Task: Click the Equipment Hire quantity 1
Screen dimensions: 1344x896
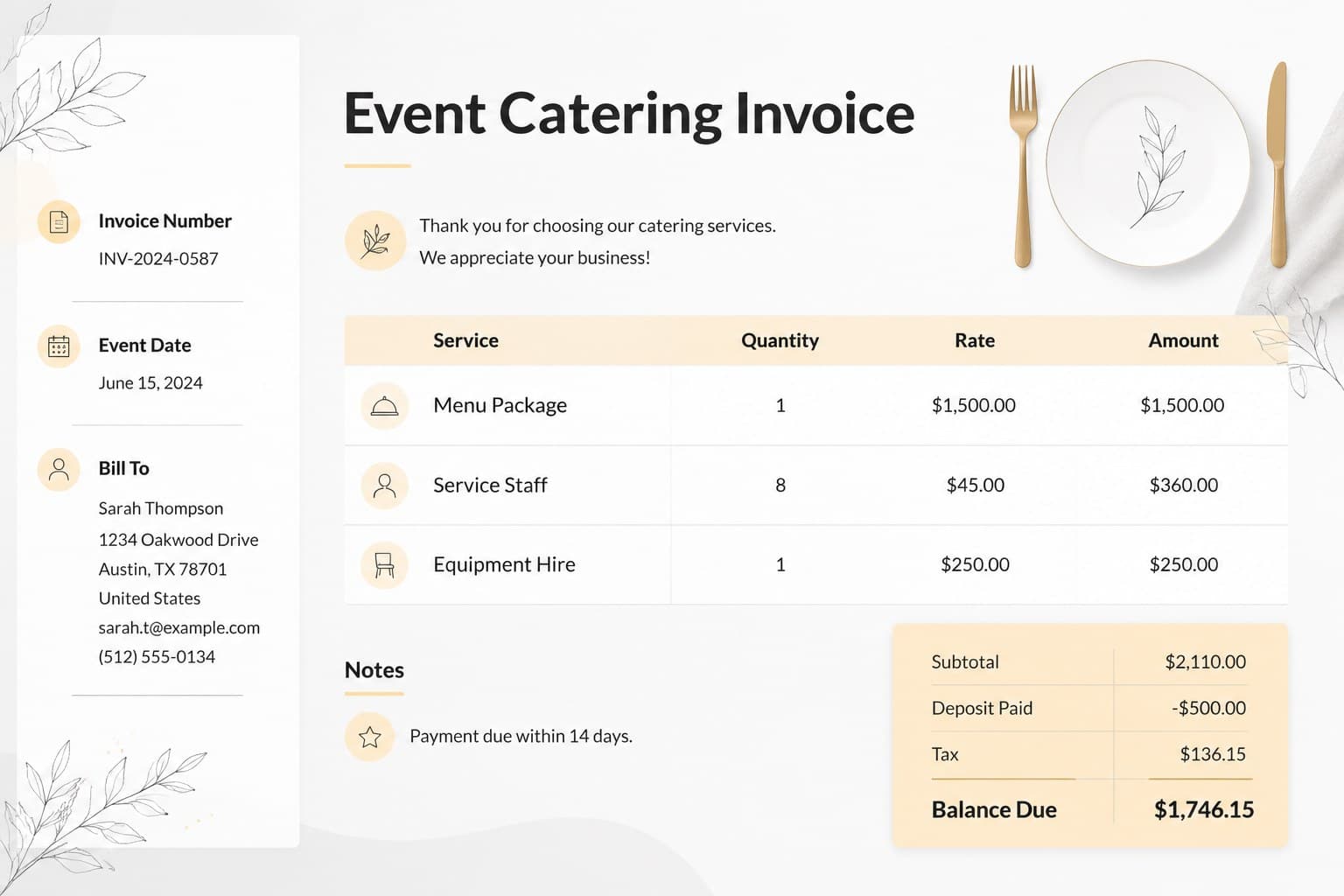Action: point(780,564)
